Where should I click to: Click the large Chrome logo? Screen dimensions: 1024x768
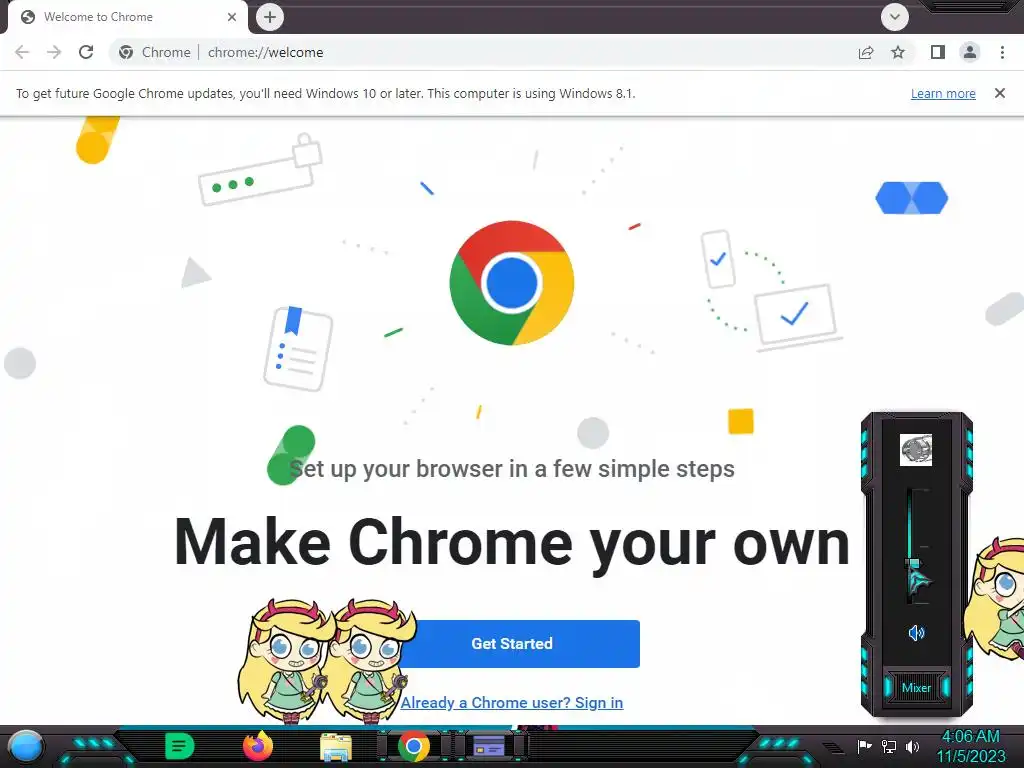(x=512, y=283)
